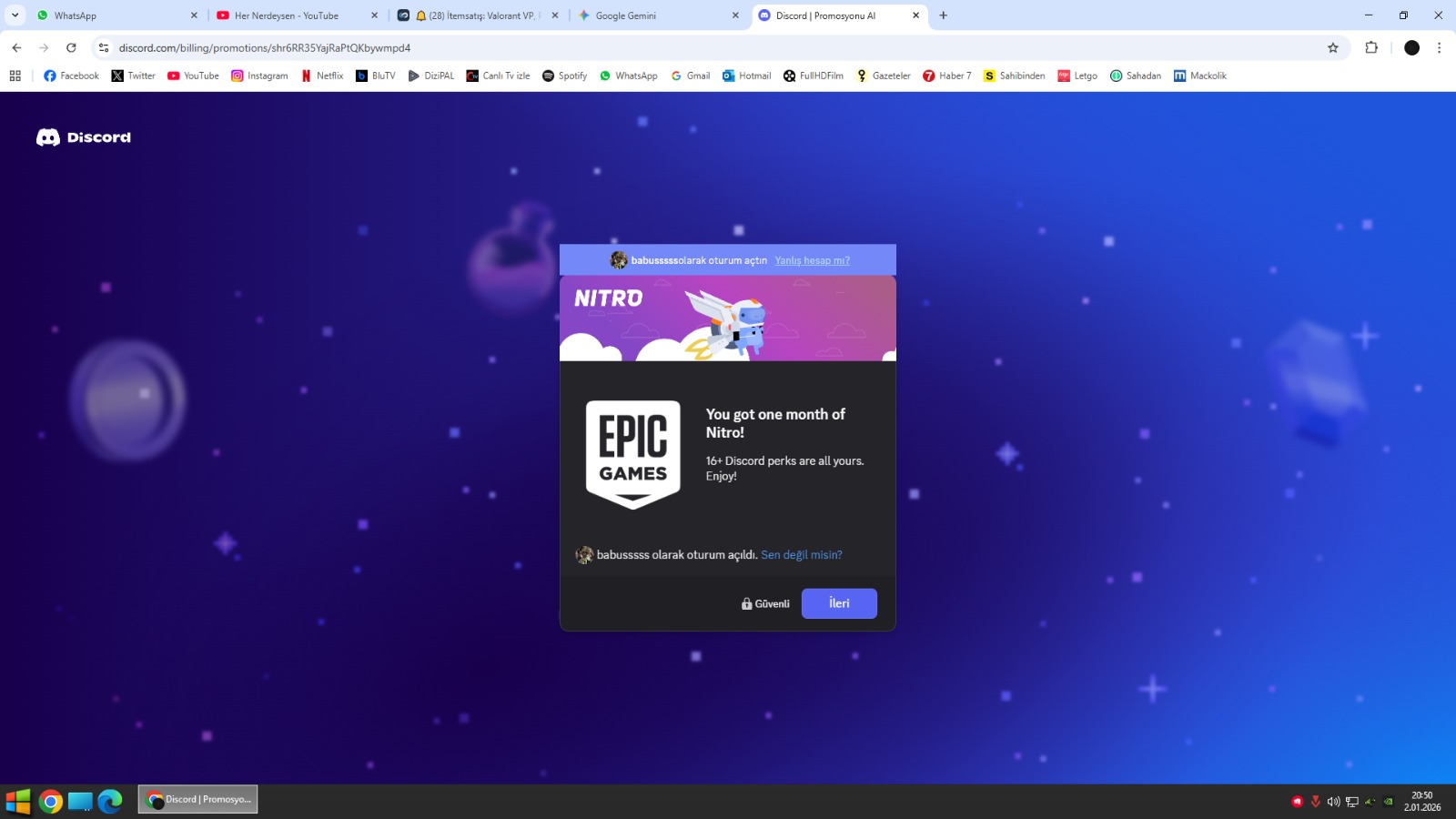Click the İleri button
The height and width of the screenshot is (819, 1456).
click(x=839, y=603)
